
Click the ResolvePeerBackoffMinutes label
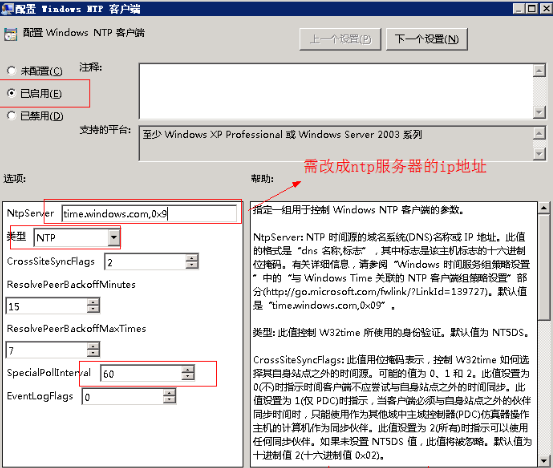71,284
